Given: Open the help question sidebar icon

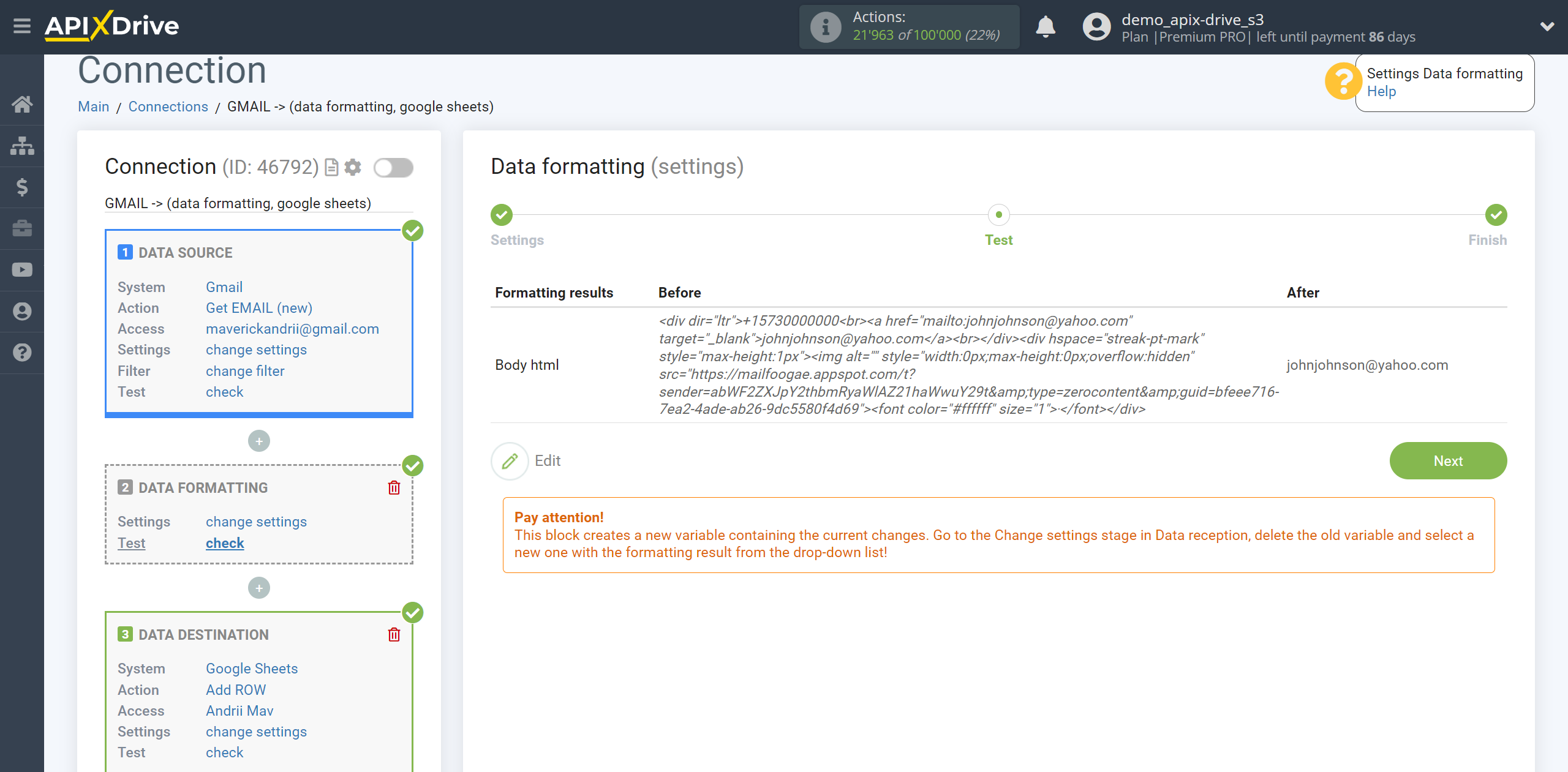Looking at the screenshot, I should click(22, 353).
